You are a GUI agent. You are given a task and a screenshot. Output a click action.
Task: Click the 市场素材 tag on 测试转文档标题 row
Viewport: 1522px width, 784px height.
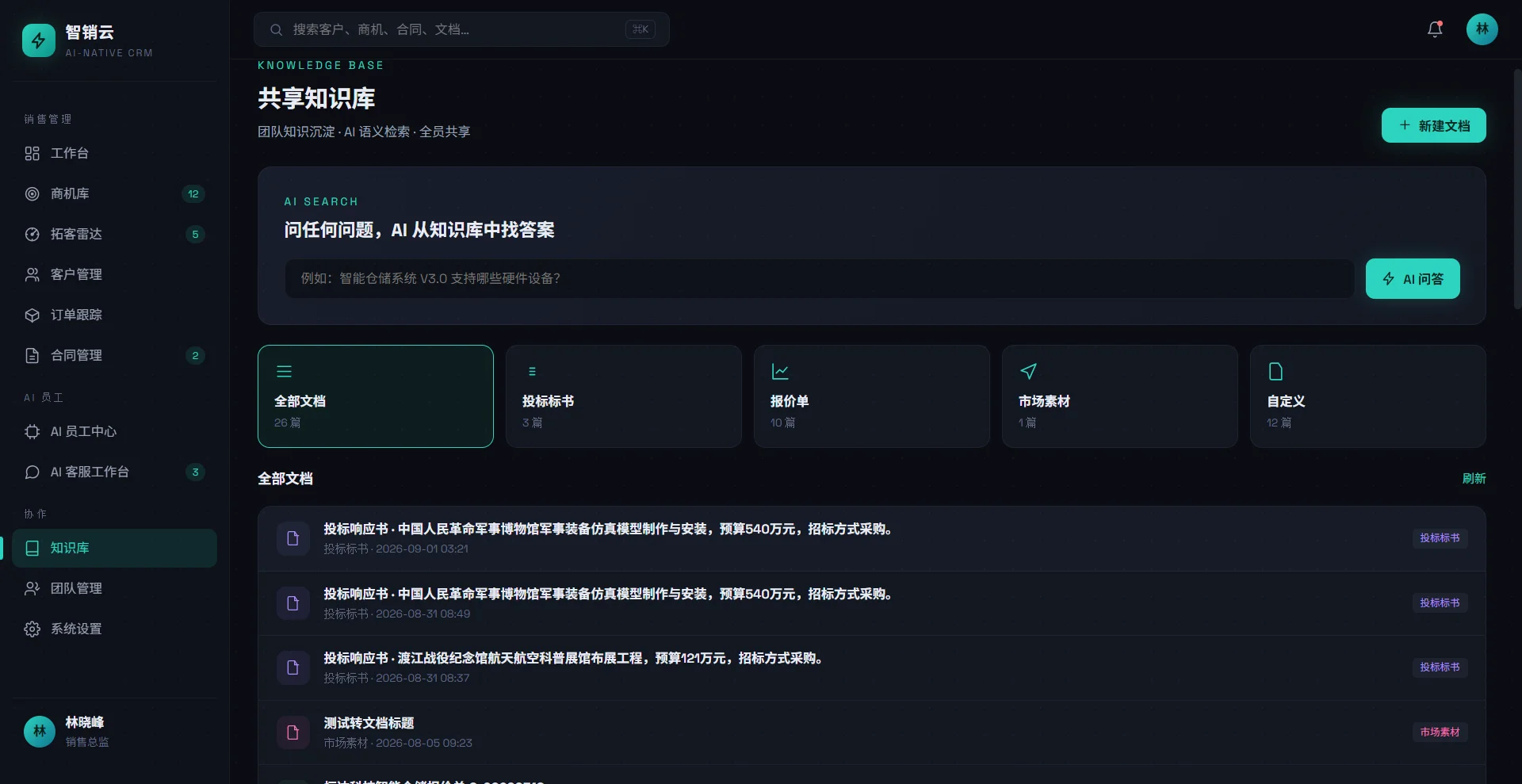coord(1440,732)
